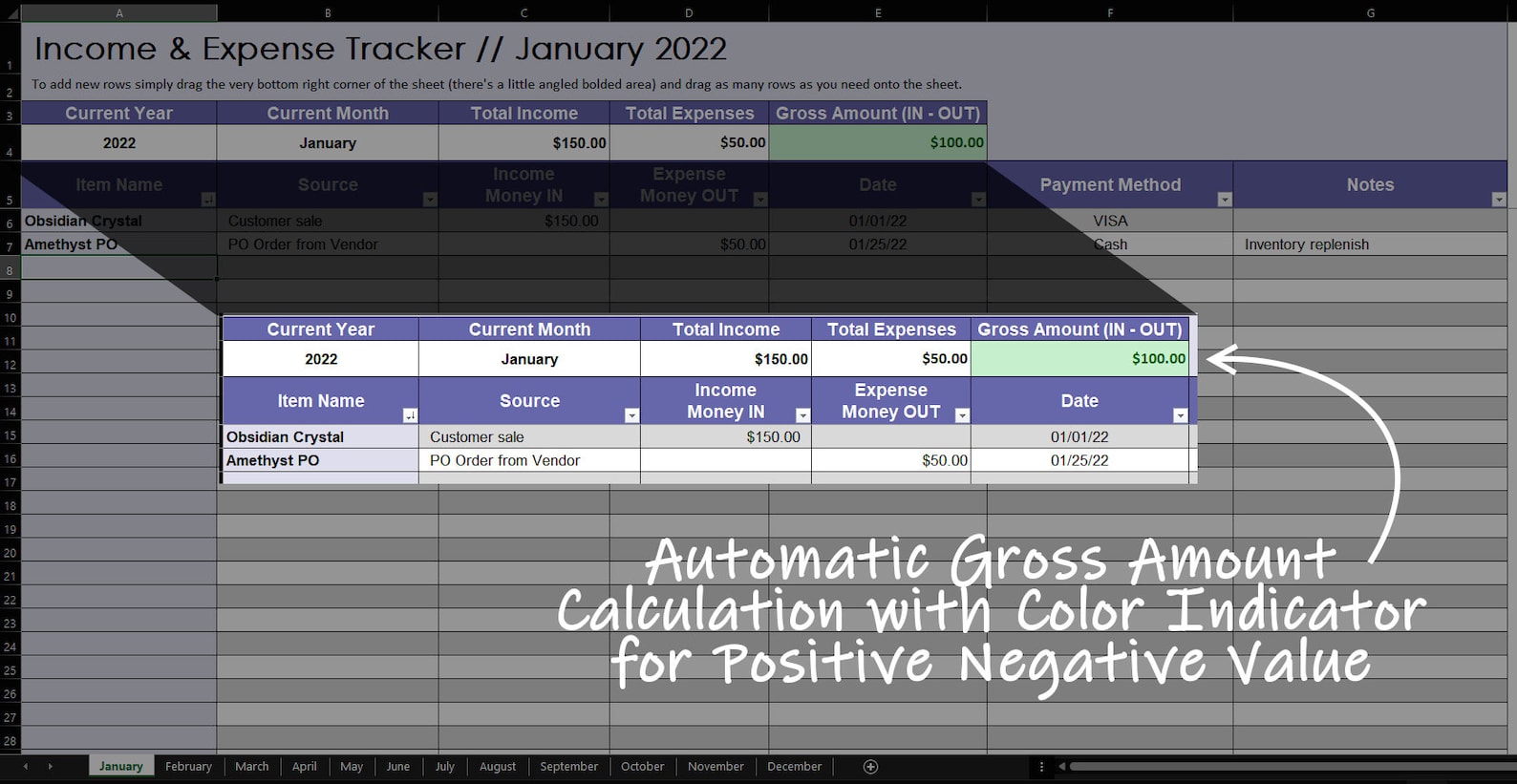Select row 20 header

click(x=10, y=552)
